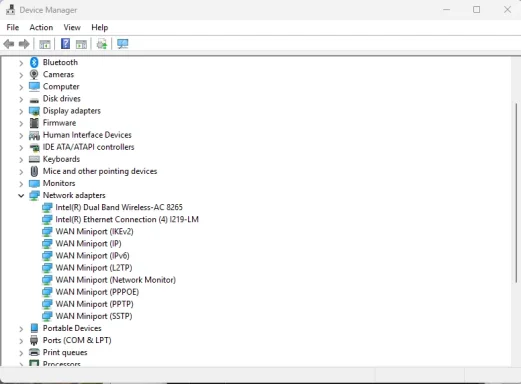
Task: Expand the Portable Devices chevron
Action: tap(21, 329)
